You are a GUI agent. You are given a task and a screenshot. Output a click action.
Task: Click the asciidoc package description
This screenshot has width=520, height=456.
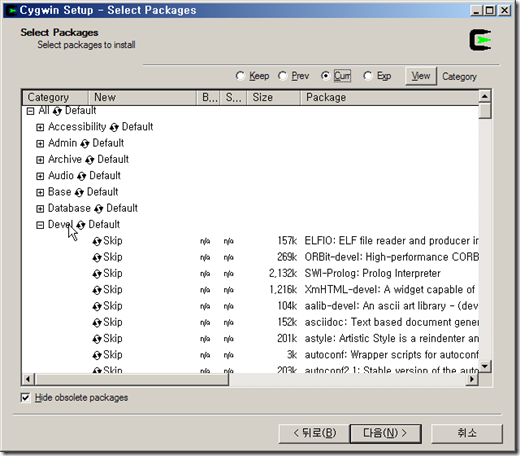(391, 322)
